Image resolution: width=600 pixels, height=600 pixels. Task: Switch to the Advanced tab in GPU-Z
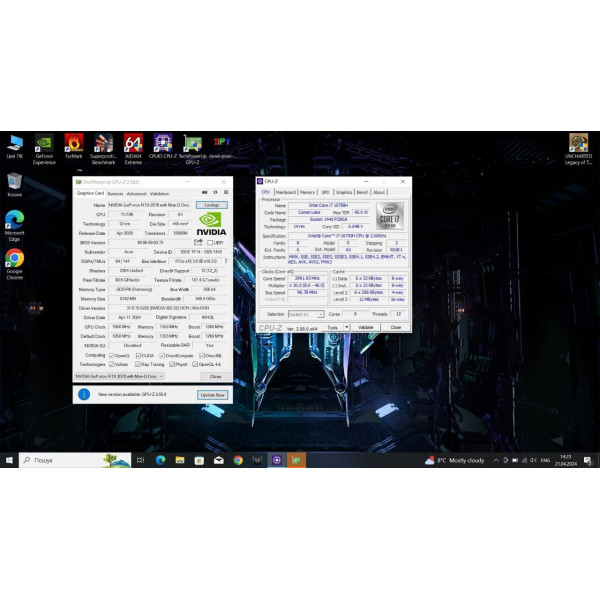[x=137, y=194]
